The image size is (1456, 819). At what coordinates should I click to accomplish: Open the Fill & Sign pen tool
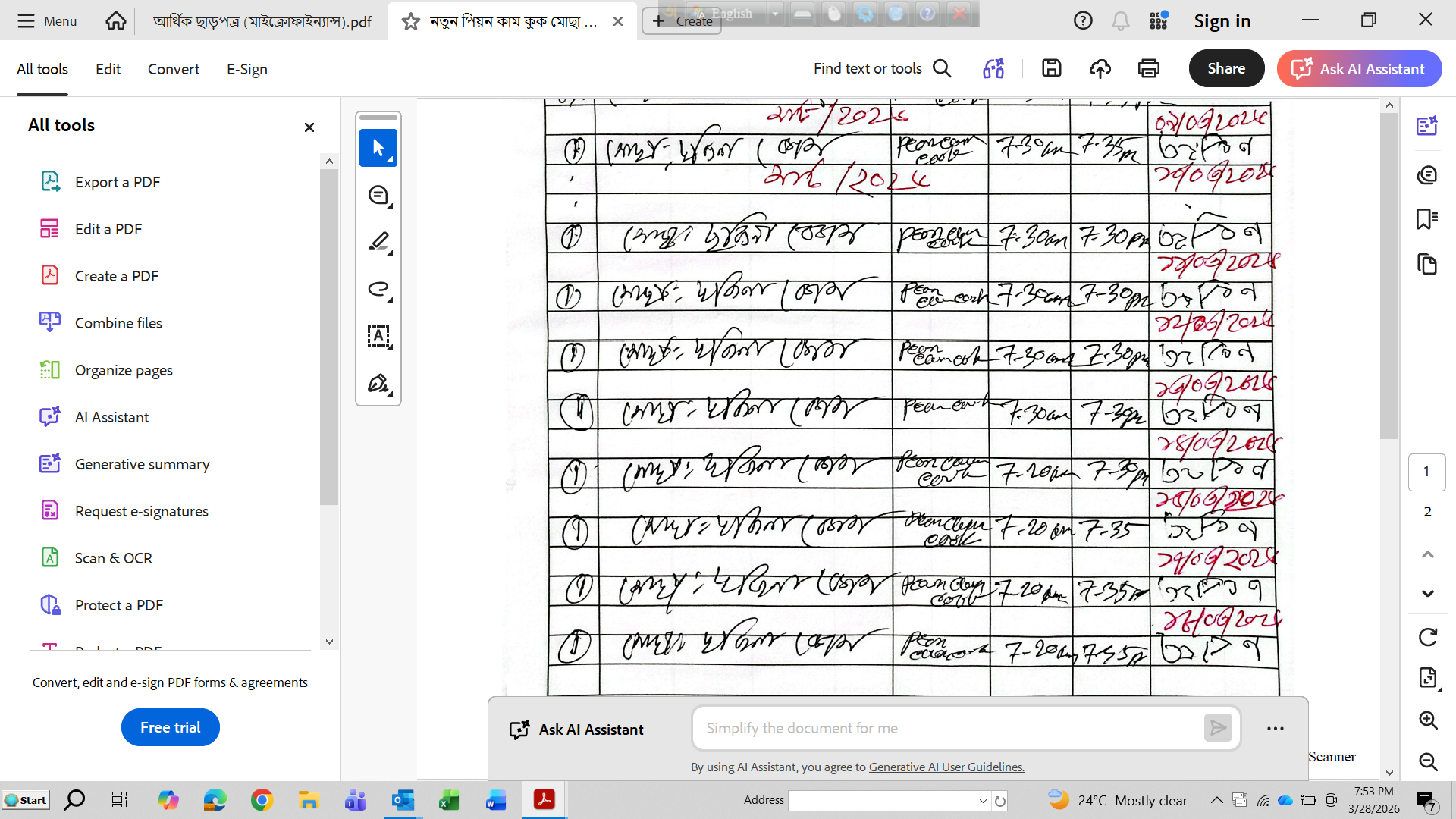378,383
